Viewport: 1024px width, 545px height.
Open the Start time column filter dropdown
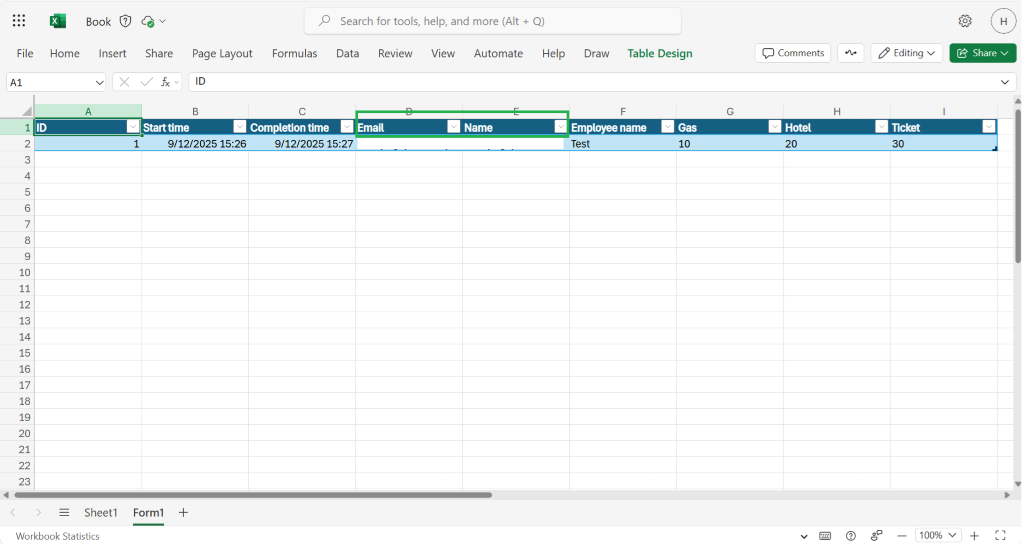click(x=240, y=127)
